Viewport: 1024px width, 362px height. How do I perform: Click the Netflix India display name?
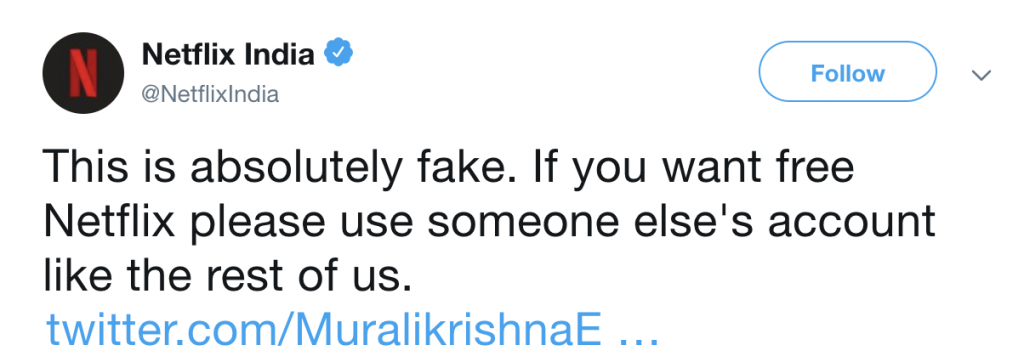(228, 54)
